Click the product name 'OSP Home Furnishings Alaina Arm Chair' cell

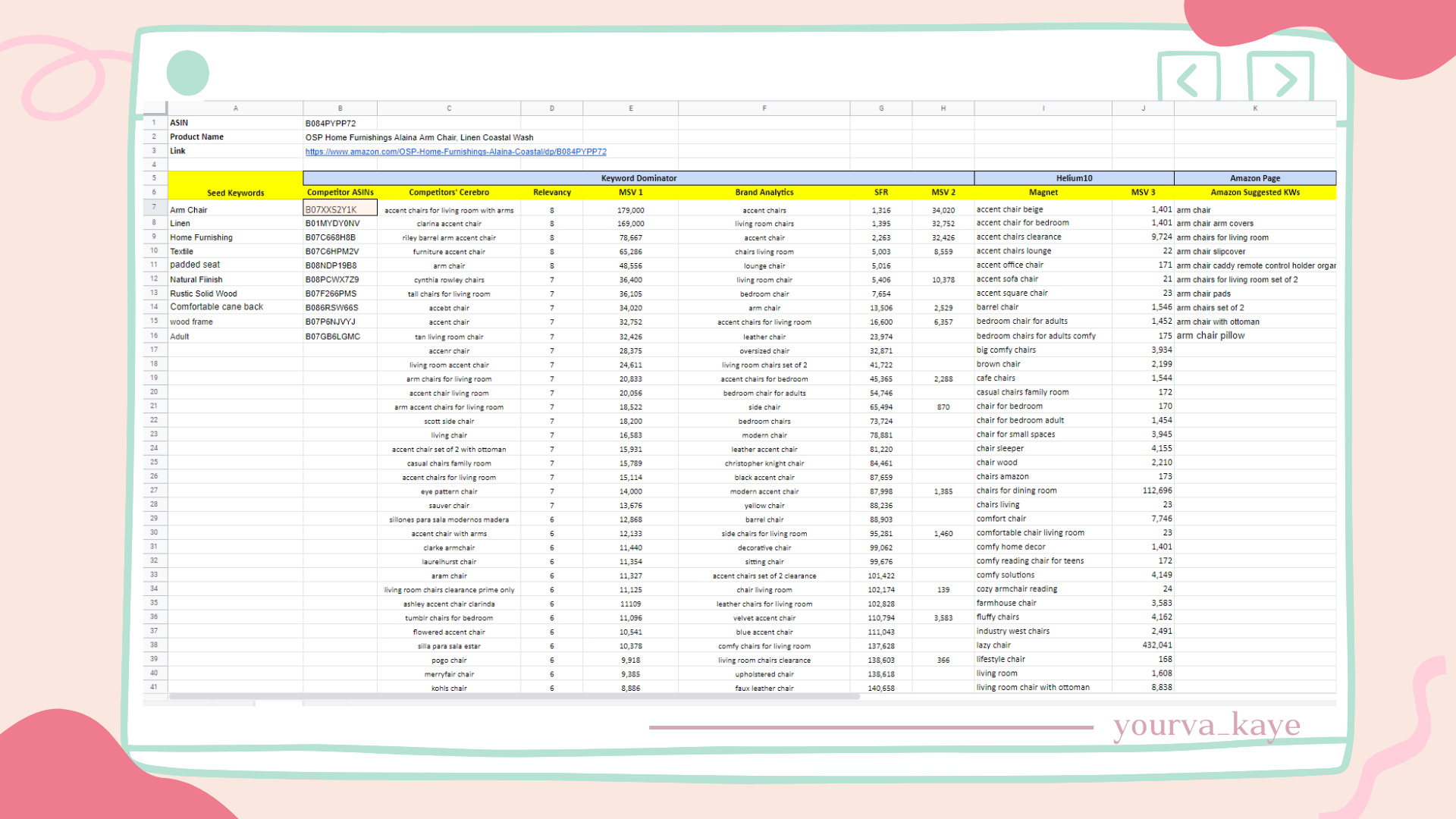coord(419,137)
